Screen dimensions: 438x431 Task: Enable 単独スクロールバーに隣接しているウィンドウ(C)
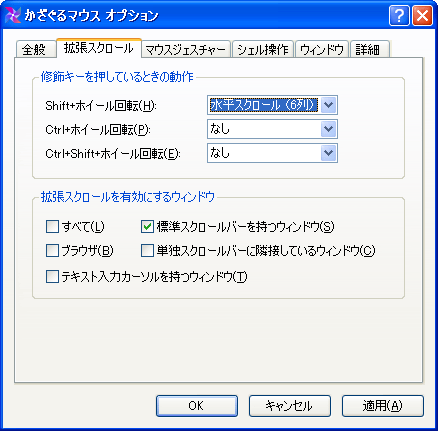tap(147, 251)
